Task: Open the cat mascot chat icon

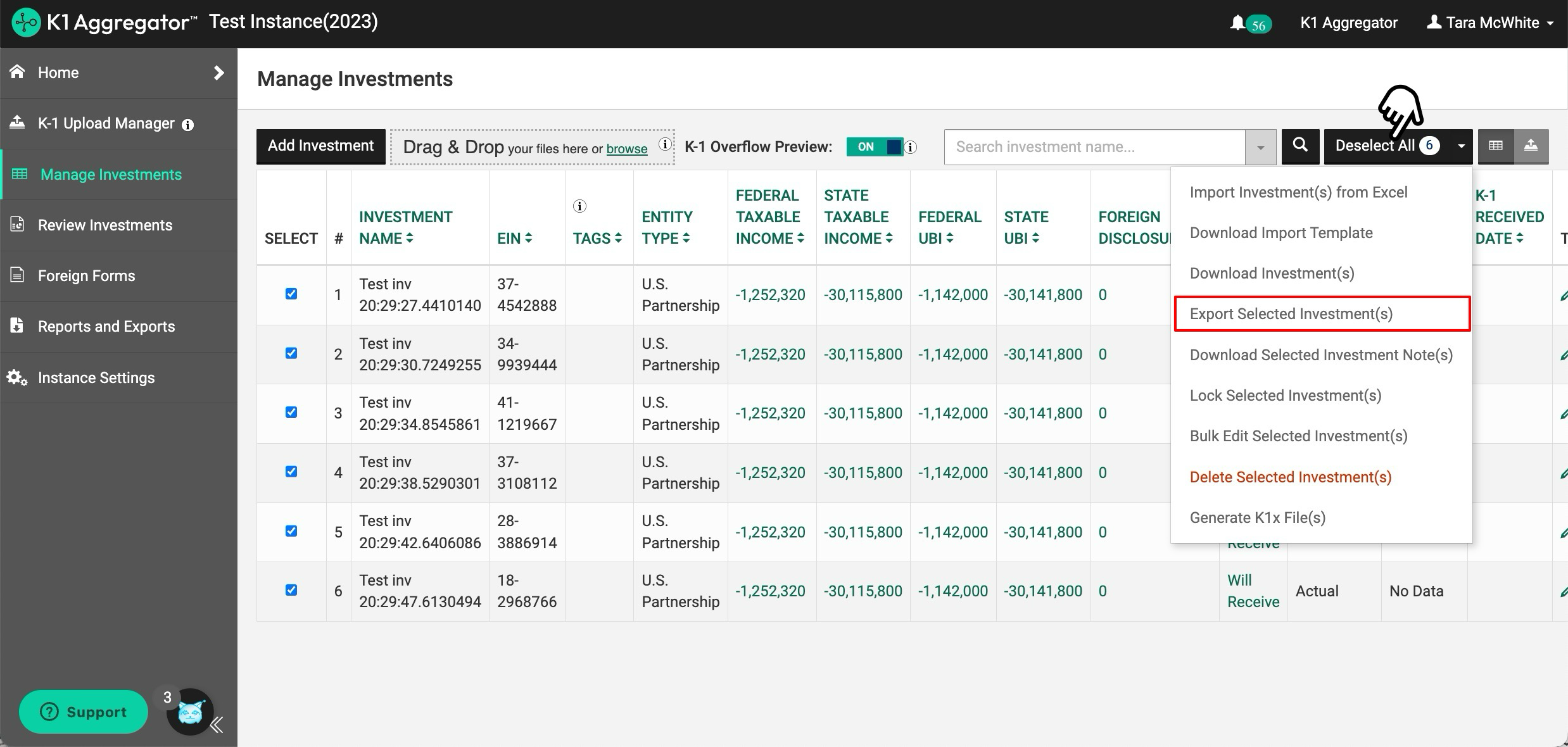Action: tap(190, 712)
